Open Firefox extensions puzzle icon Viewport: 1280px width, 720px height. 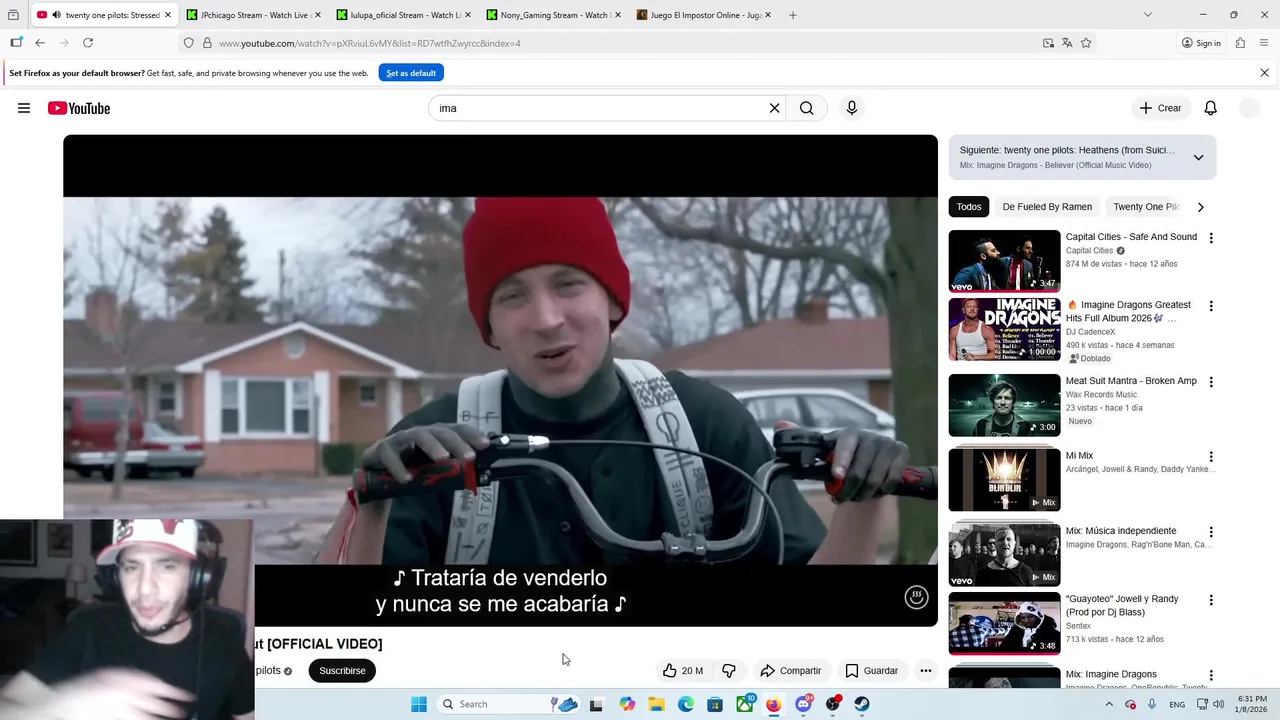(x=1240, y=43)
